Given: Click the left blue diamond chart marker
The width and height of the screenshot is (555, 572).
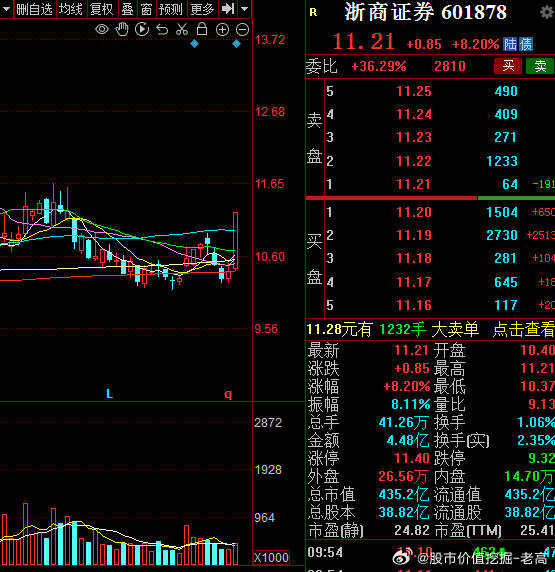Looking at the screenshot, I should click(x=194, y=44).
